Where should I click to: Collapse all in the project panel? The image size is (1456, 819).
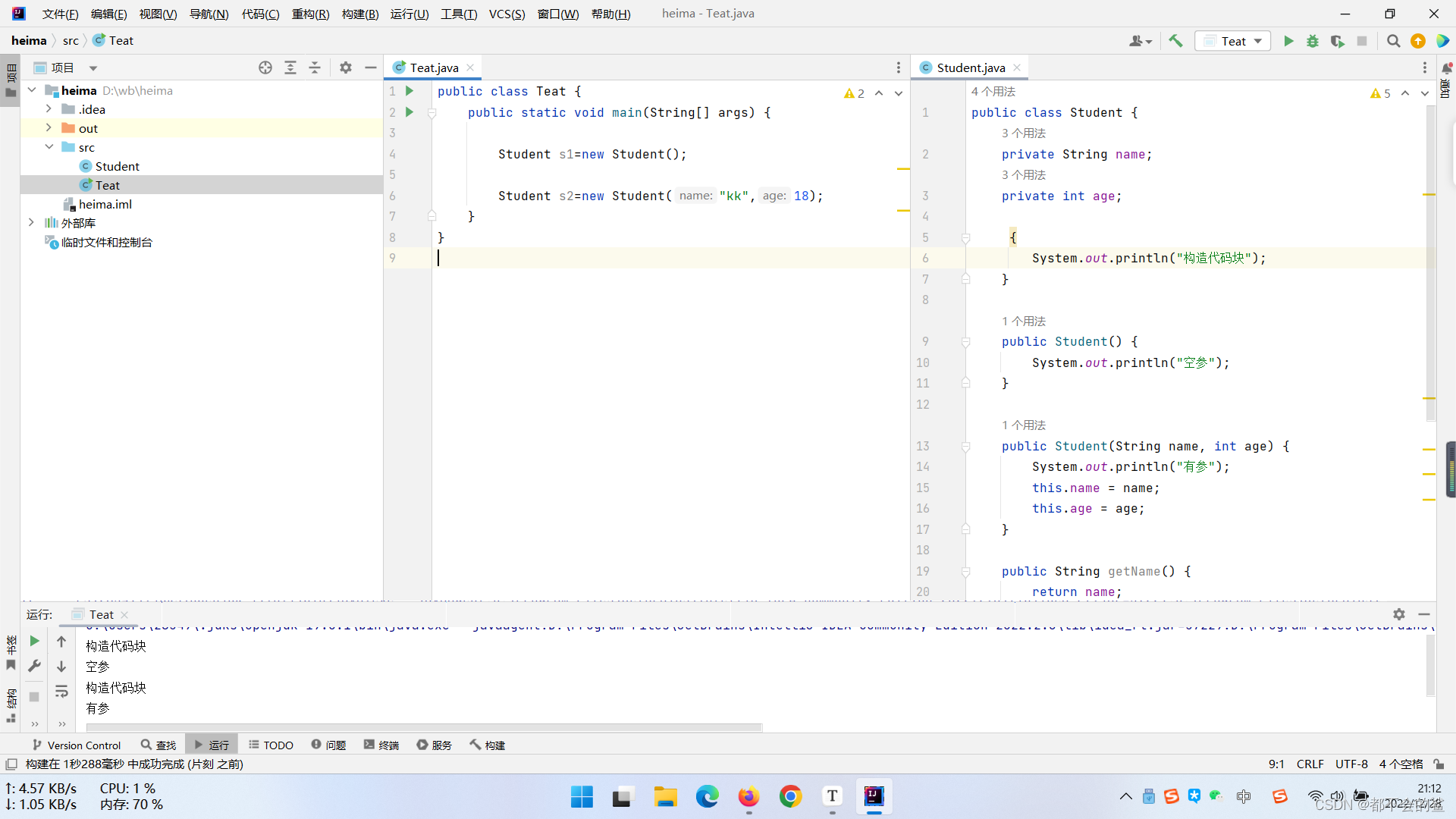[315, 67]
